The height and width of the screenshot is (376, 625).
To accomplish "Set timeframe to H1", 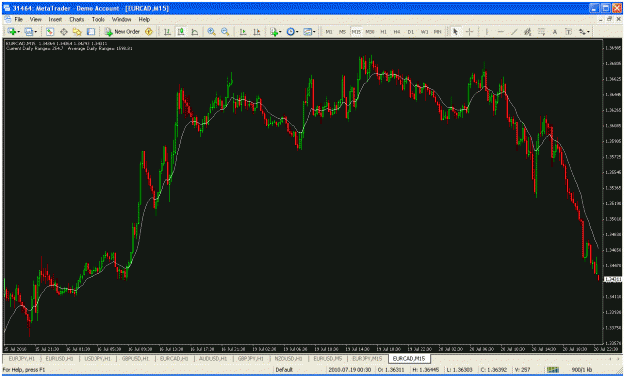I will pos(383,31).
